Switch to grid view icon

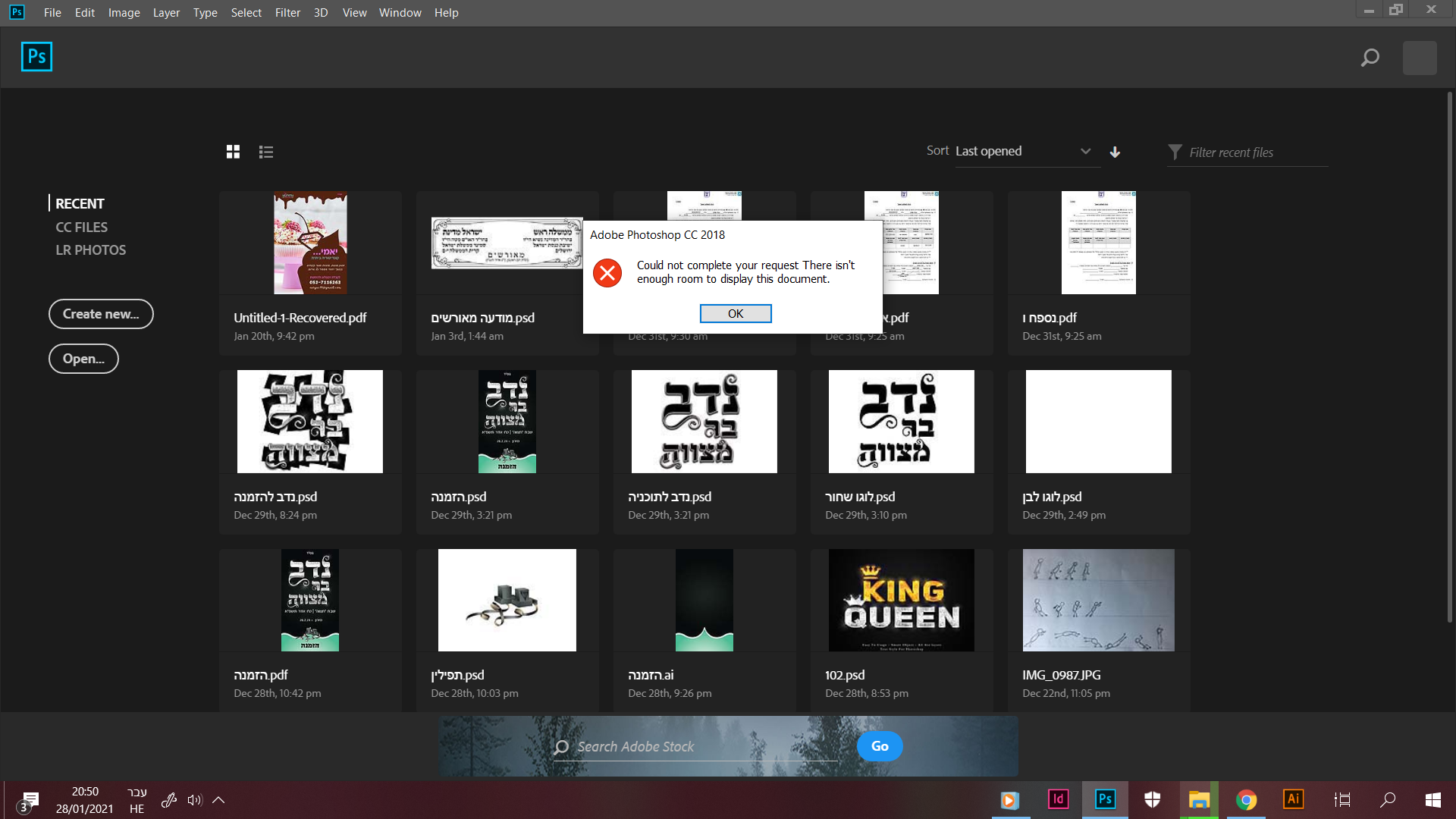coord(233,152)
